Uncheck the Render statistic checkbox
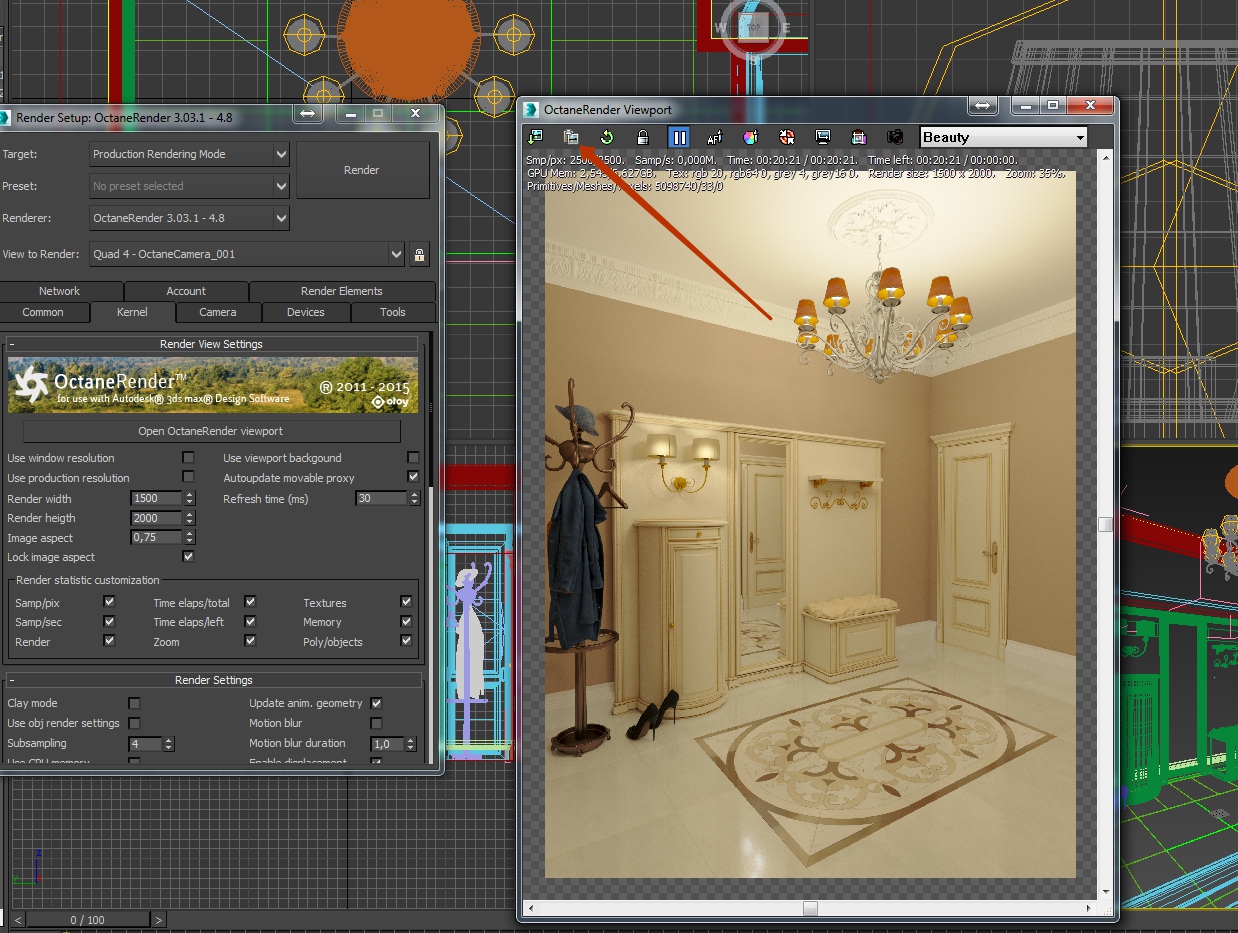The width and height of the screenshot is (1238, 933). click(109, 641)
